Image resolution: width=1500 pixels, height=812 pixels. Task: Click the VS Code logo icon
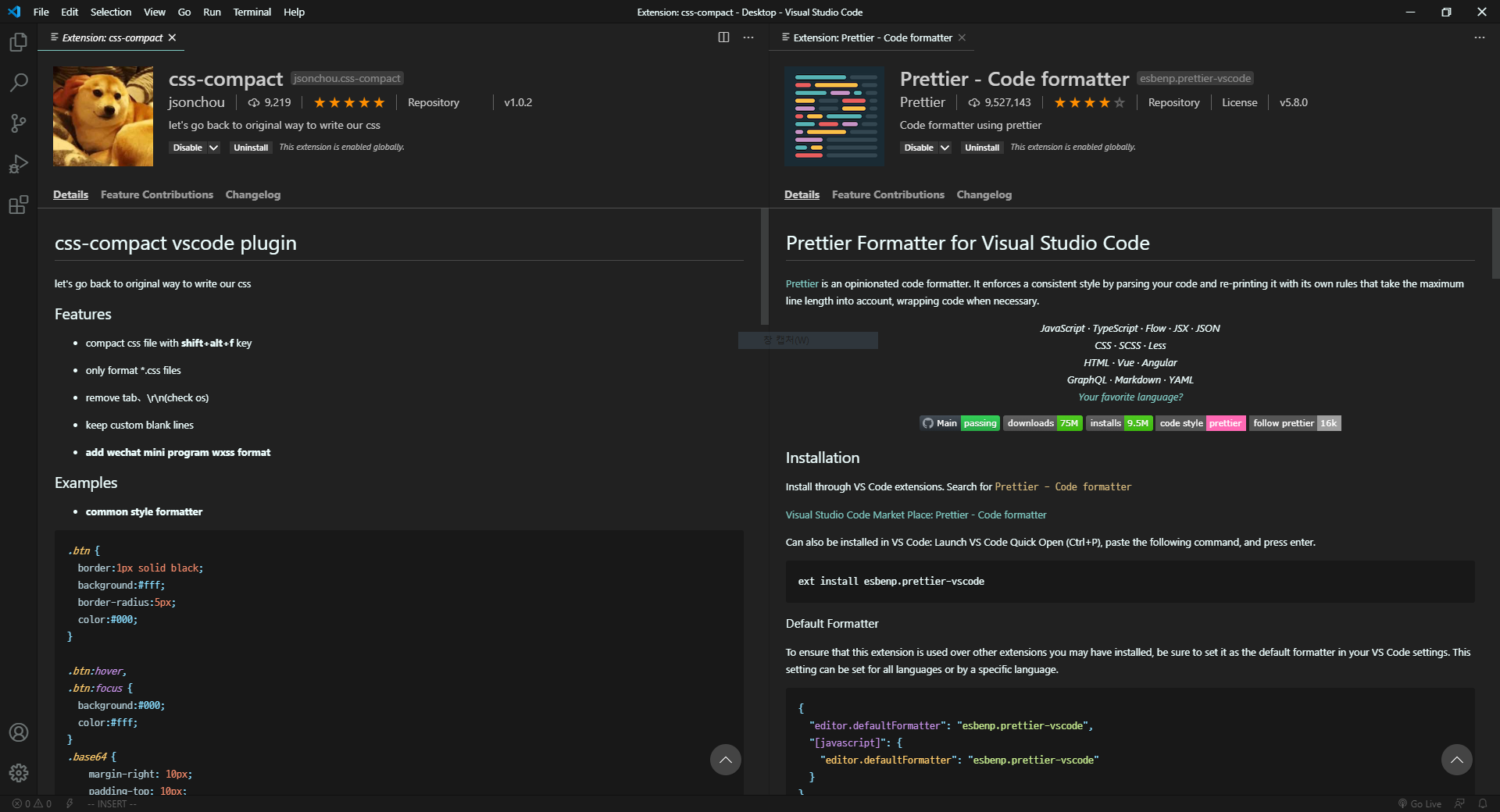[14, 12]
